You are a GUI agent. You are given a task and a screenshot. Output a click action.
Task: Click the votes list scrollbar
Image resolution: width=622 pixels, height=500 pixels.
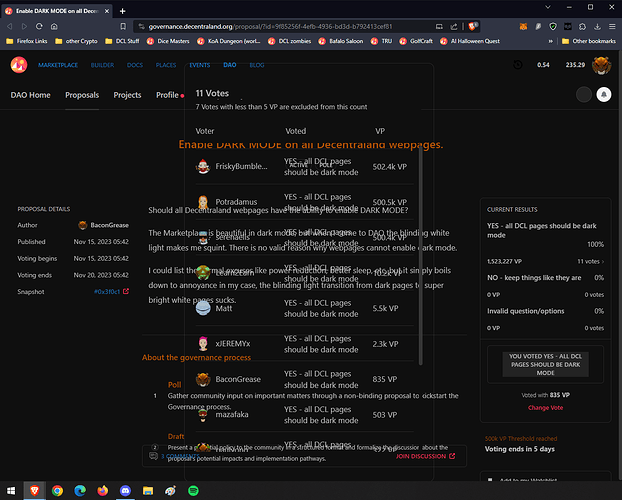(420, 256)
